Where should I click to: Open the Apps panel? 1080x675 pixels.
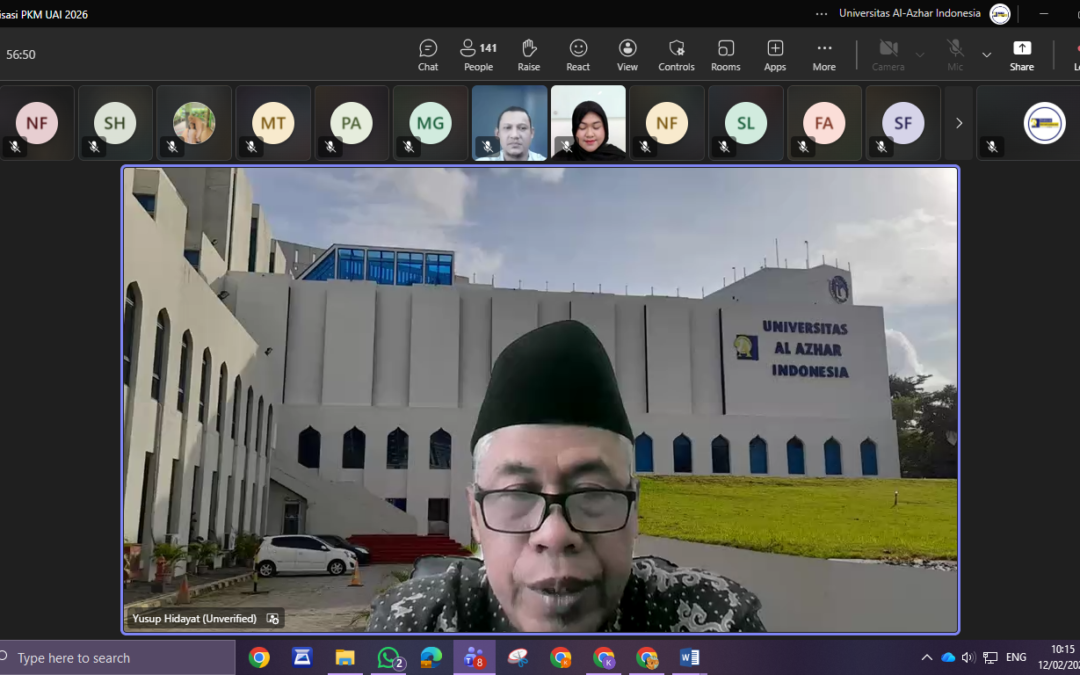point(775,55)
